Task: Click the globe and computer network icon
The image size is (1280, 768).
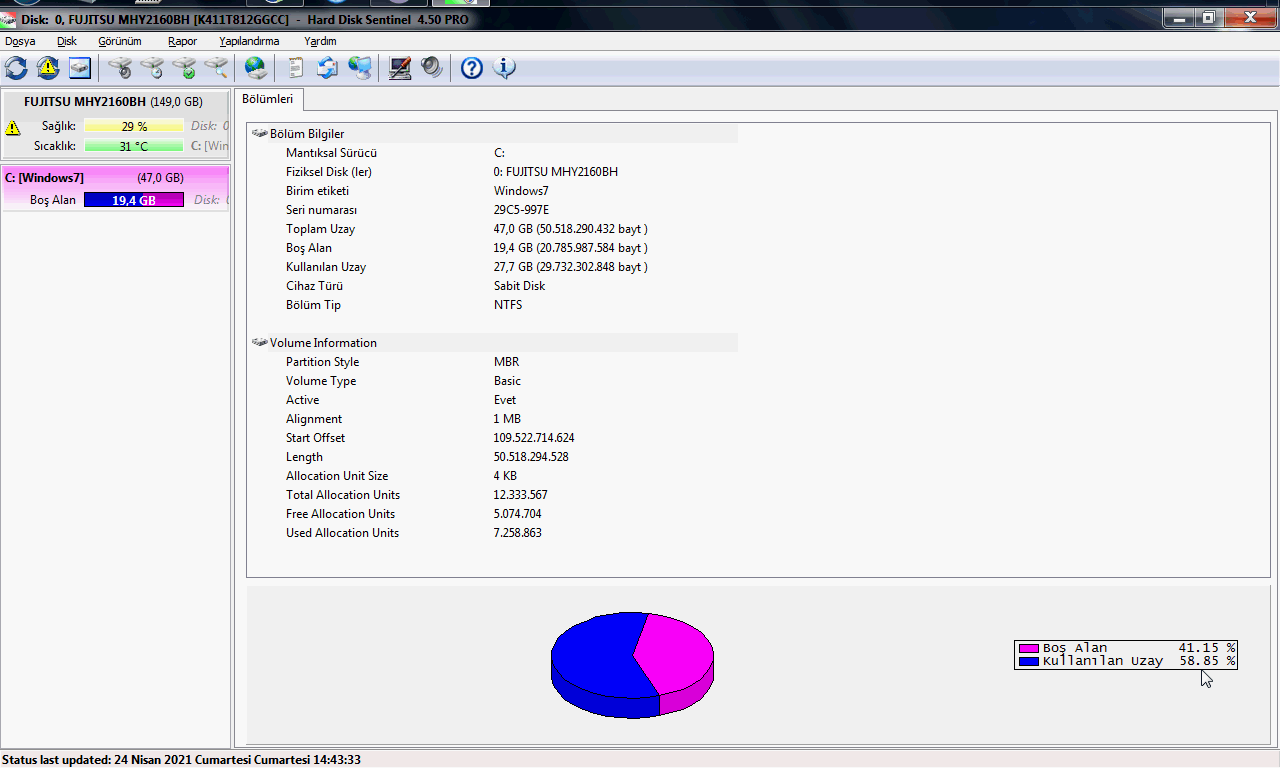Action: click(x=360, y=68)
